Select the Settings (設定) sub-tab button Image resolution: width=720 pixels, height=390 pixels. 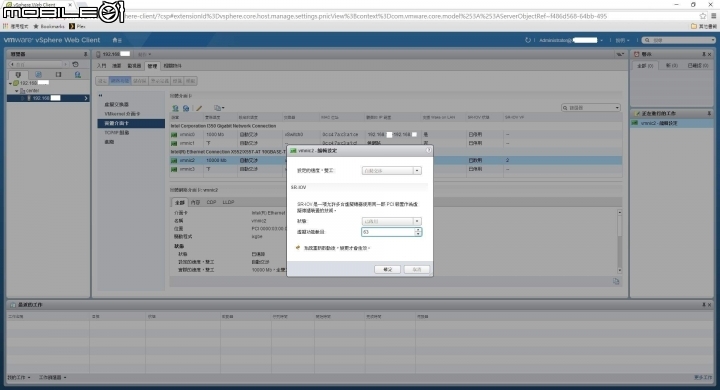[102, 81]
